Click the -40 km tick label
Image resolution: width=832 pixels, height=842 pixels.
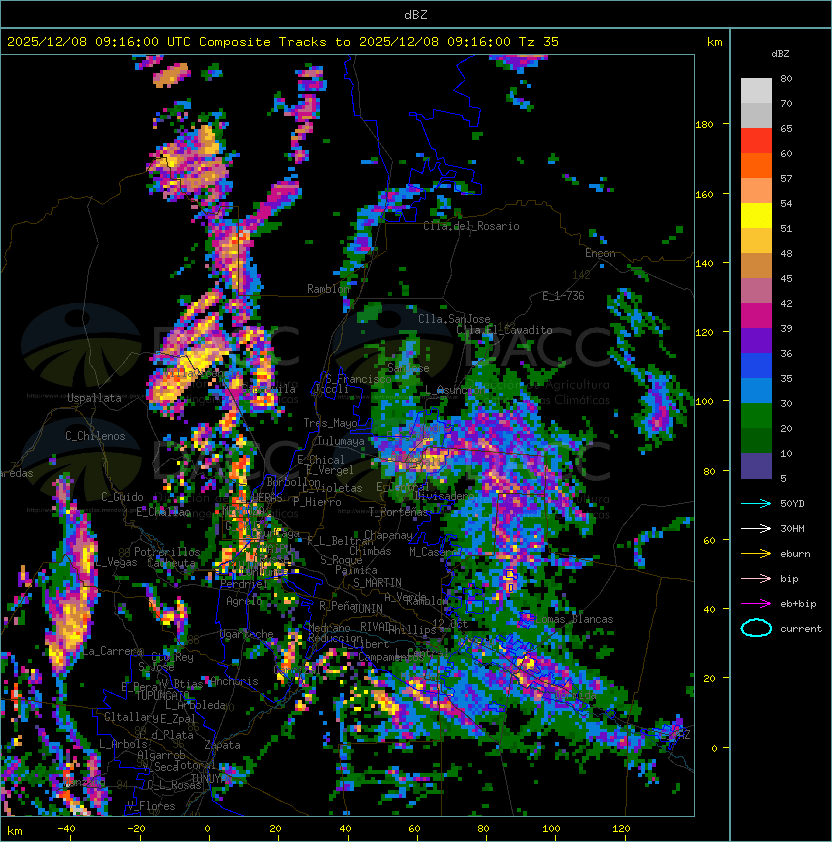(66, 829)
